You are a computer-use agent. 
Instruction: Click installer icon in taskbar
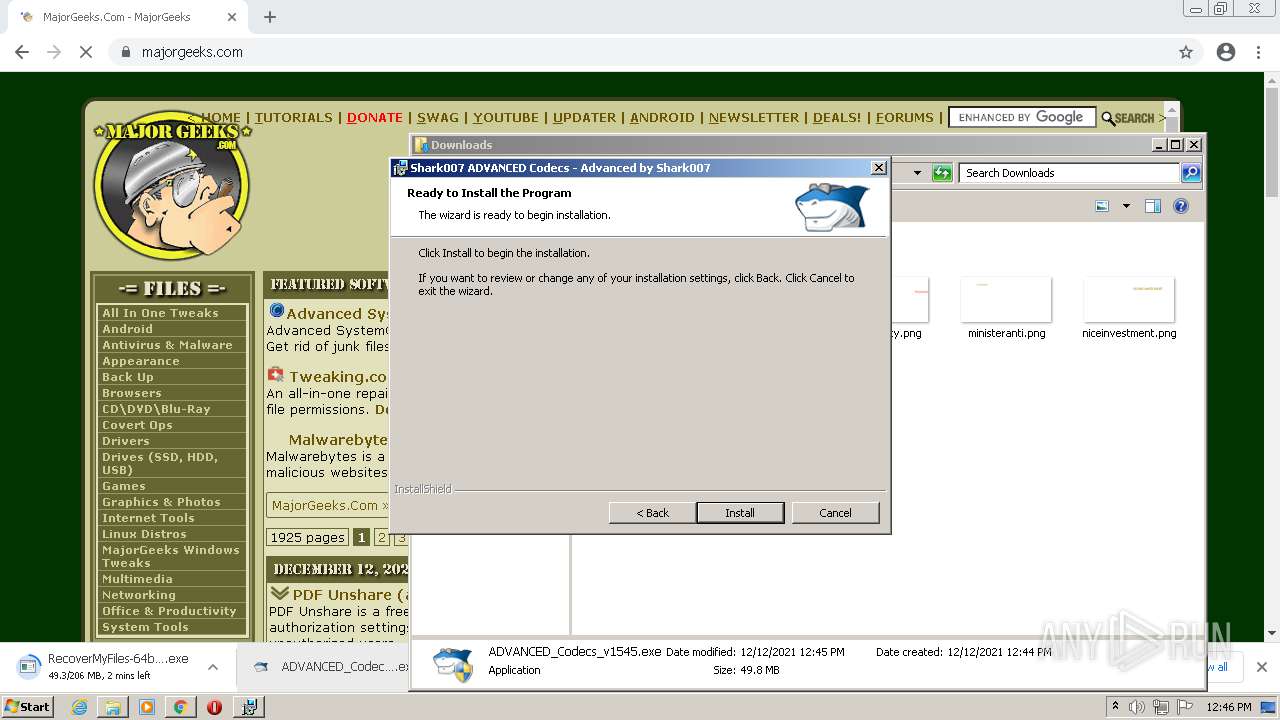coord(249,707)
